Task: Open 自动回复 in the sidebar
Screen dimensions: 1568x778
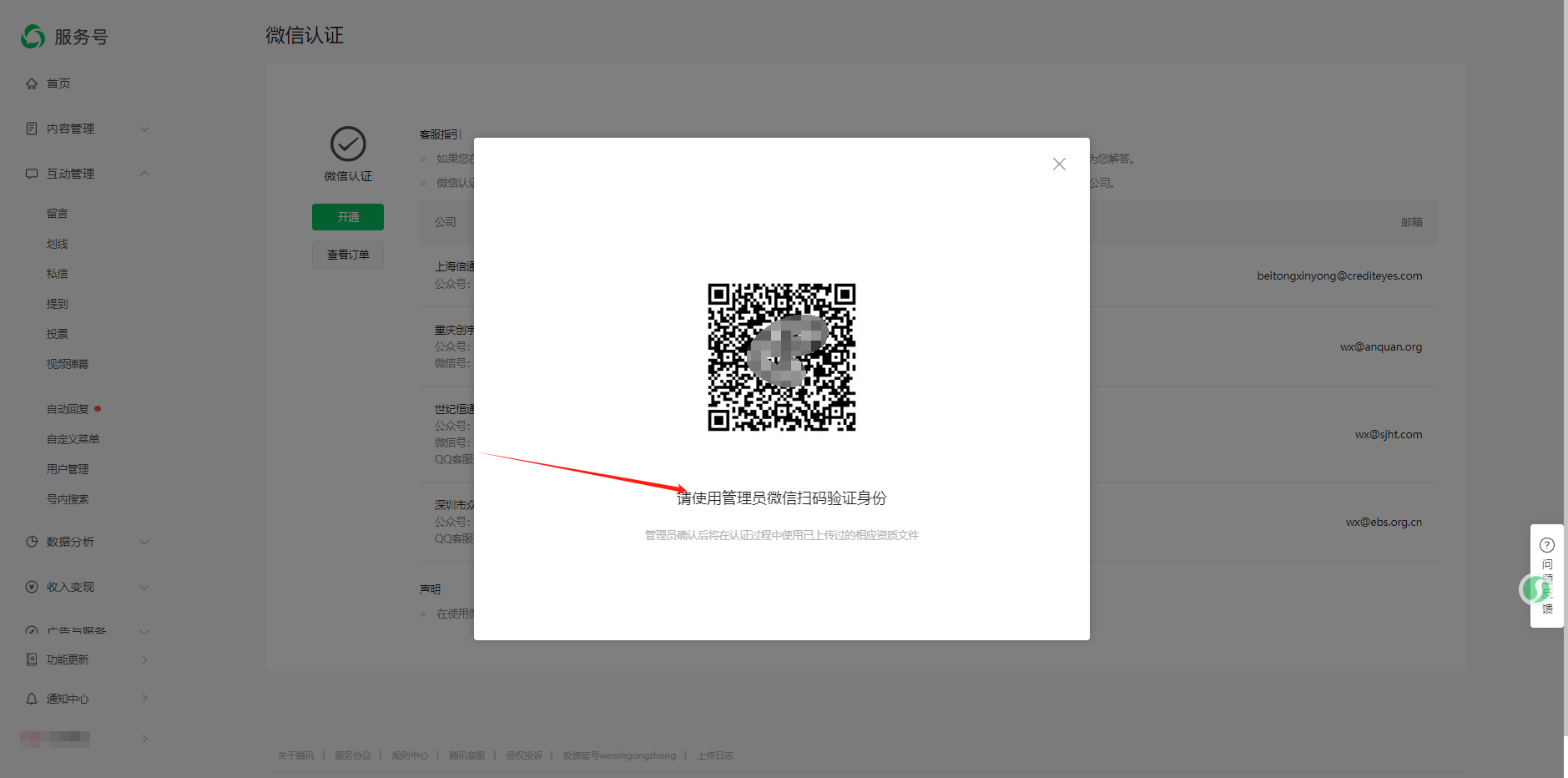Action: click(x=68, y=409)
